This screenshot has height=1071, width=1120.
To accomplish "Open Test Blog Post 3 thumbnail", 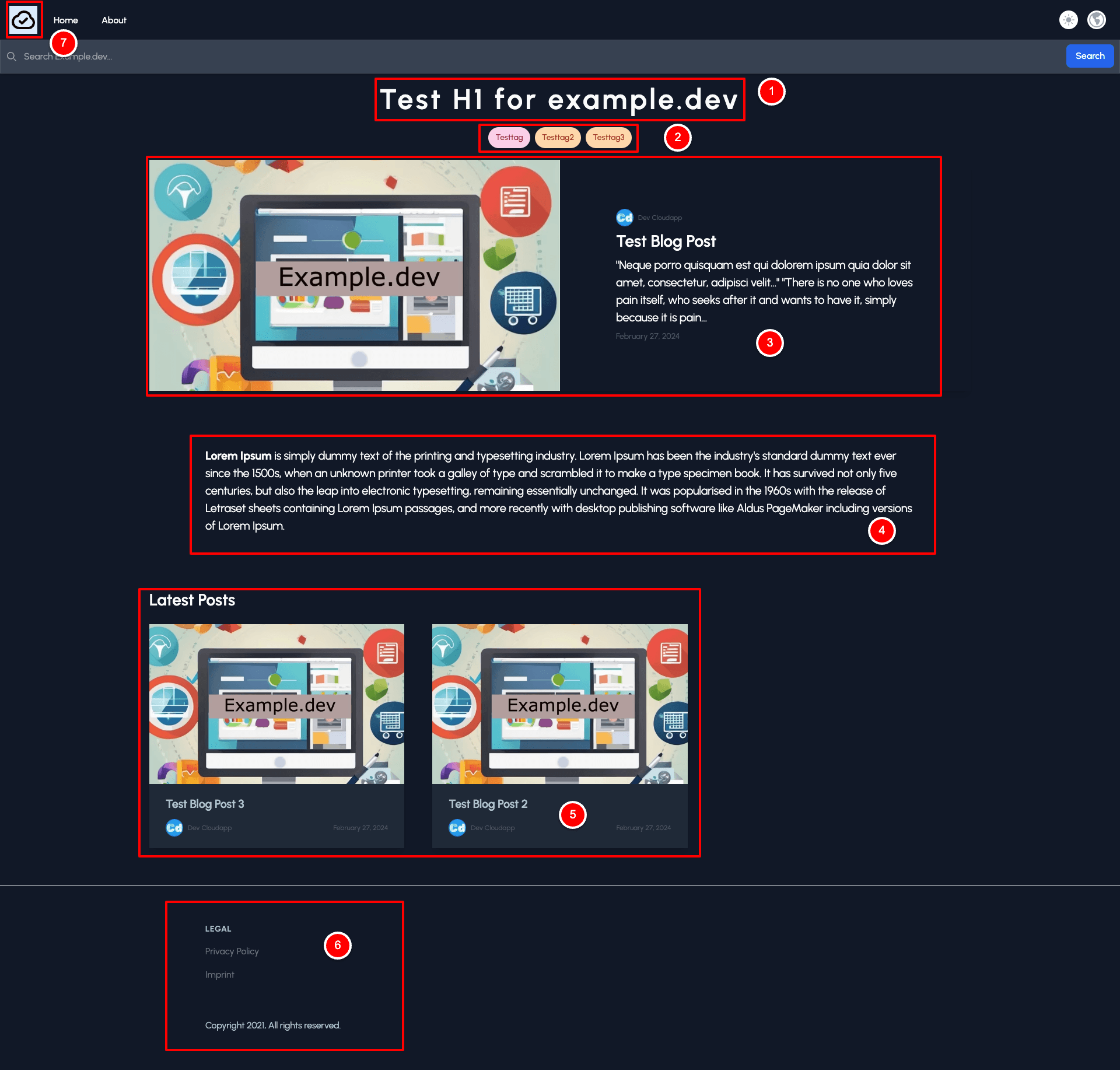I will (x=276, y=704).
